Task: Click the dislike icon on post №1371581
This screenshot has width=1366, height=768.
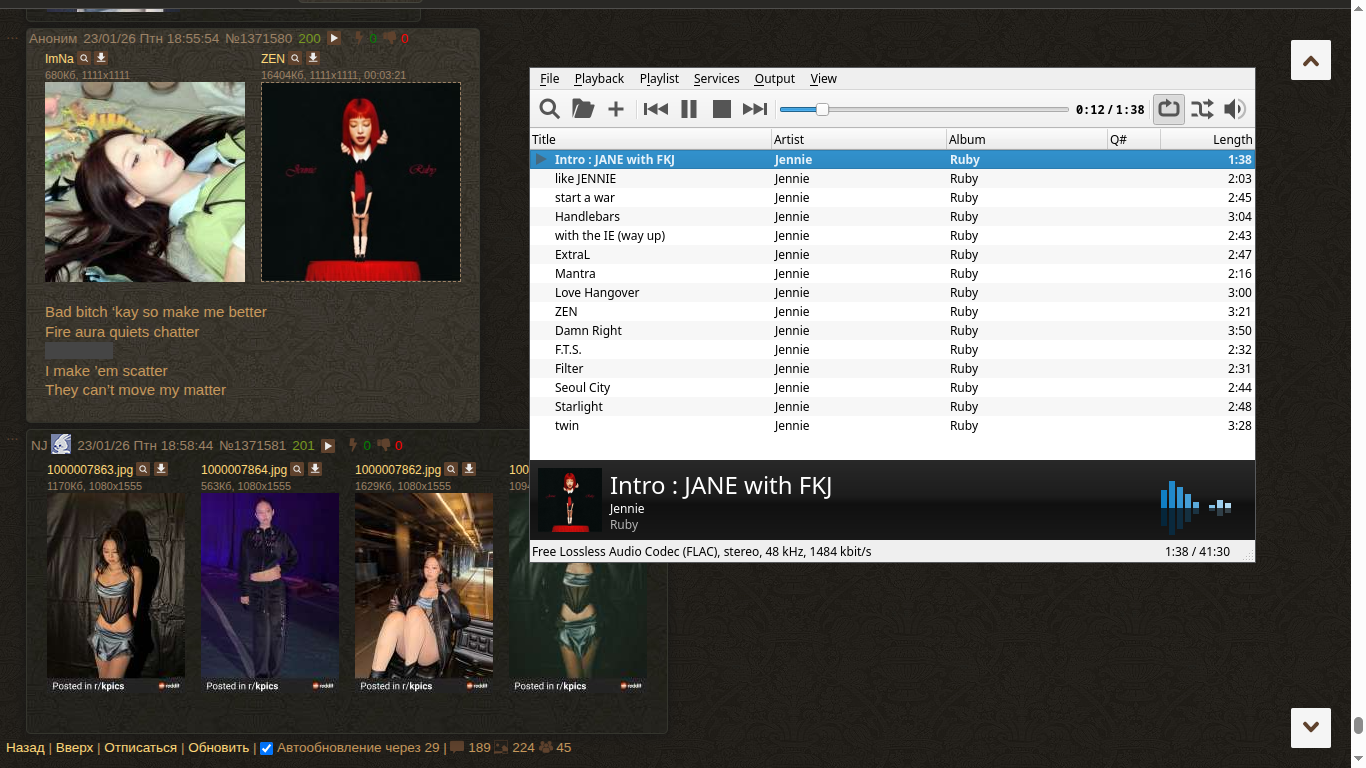Action: click(x=383, y=446)
